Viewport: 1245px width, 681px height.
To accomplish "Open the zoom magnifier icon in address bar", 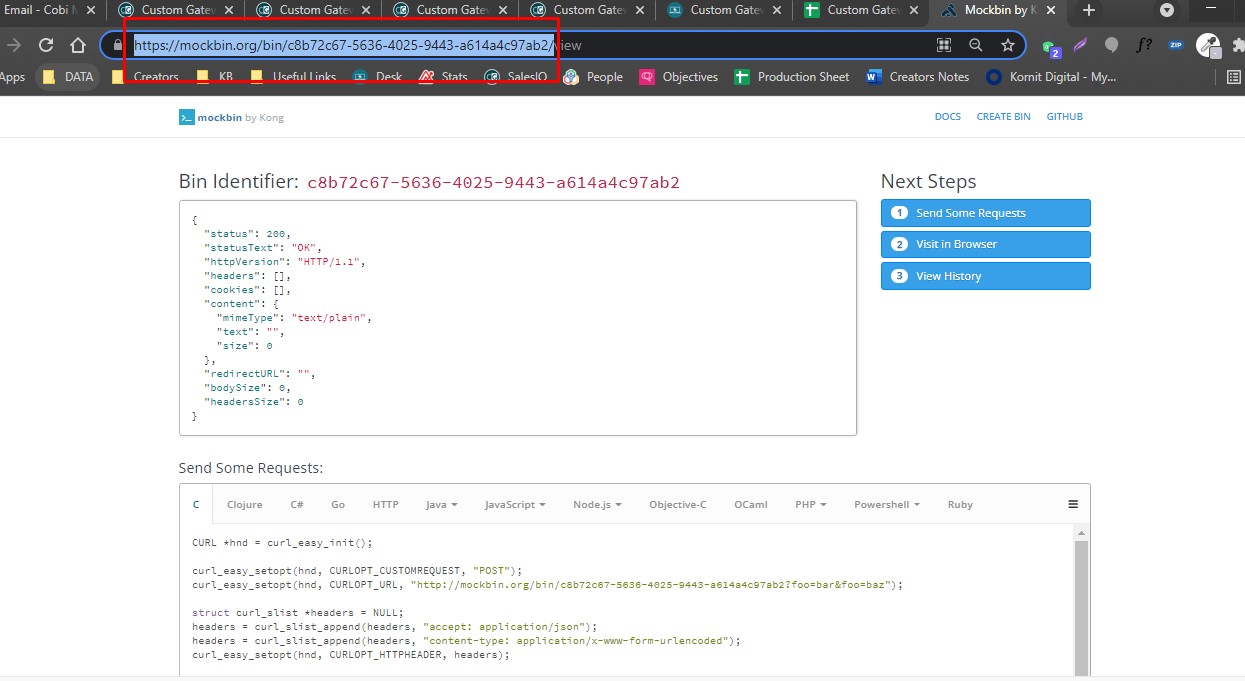I will [975, 45].
